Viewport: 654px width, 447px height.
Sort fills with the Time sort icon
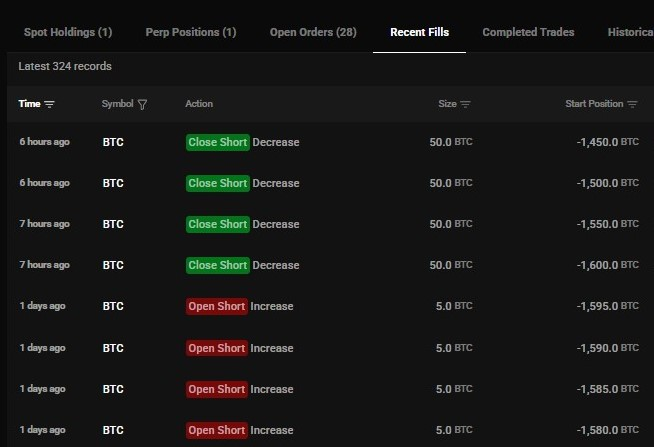point(49,104)
